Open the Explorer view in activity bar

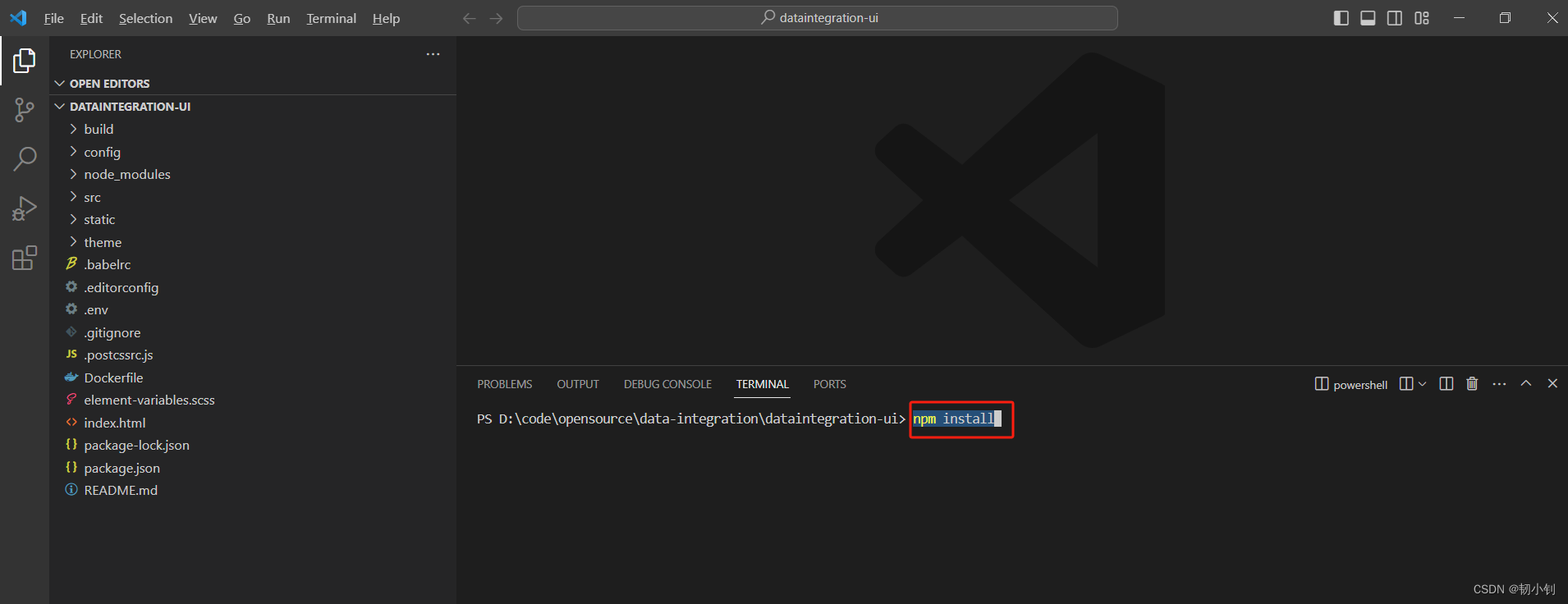point(25,60)
